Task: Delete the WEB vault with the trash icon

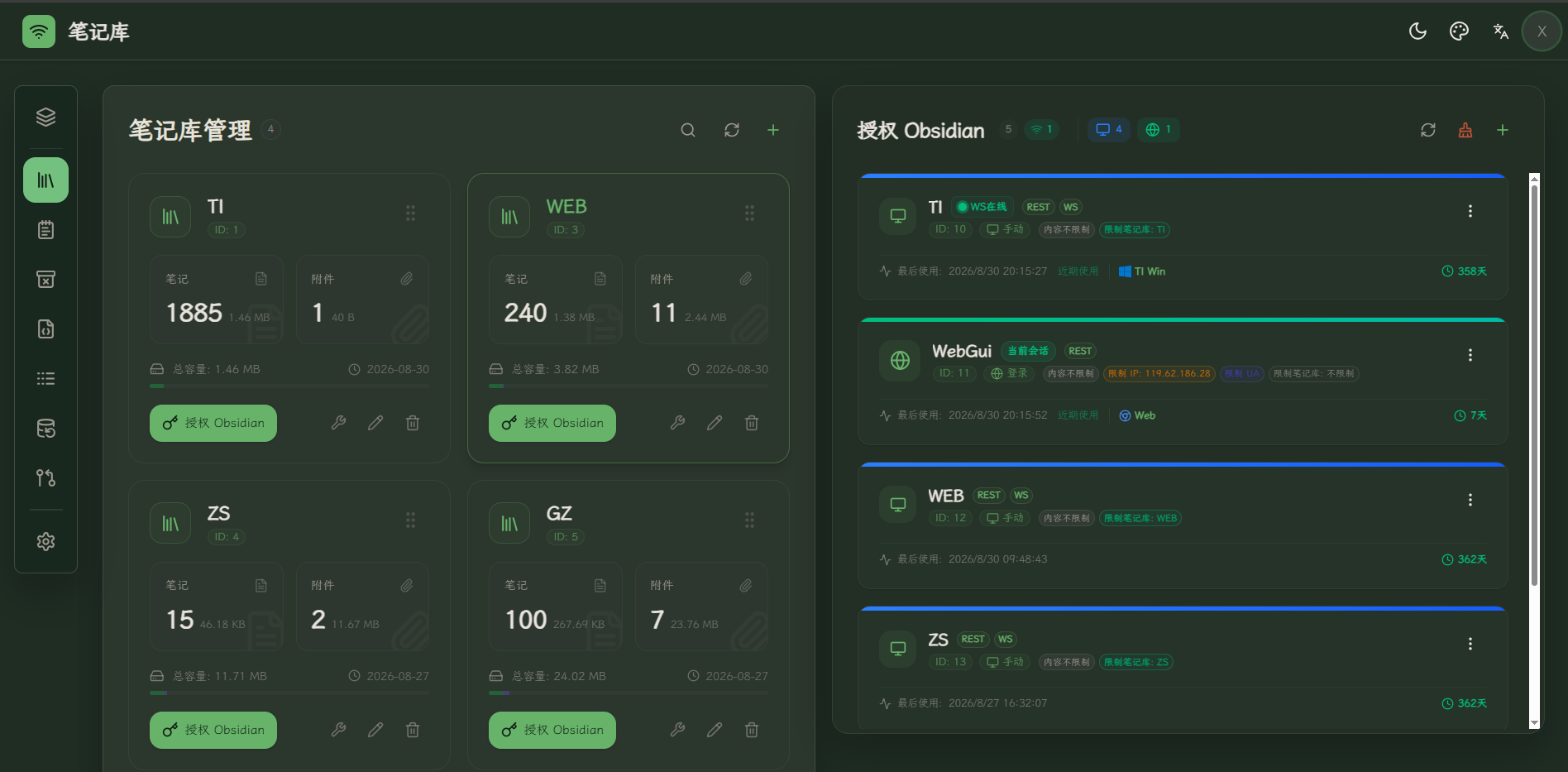Action: (752, 423)
